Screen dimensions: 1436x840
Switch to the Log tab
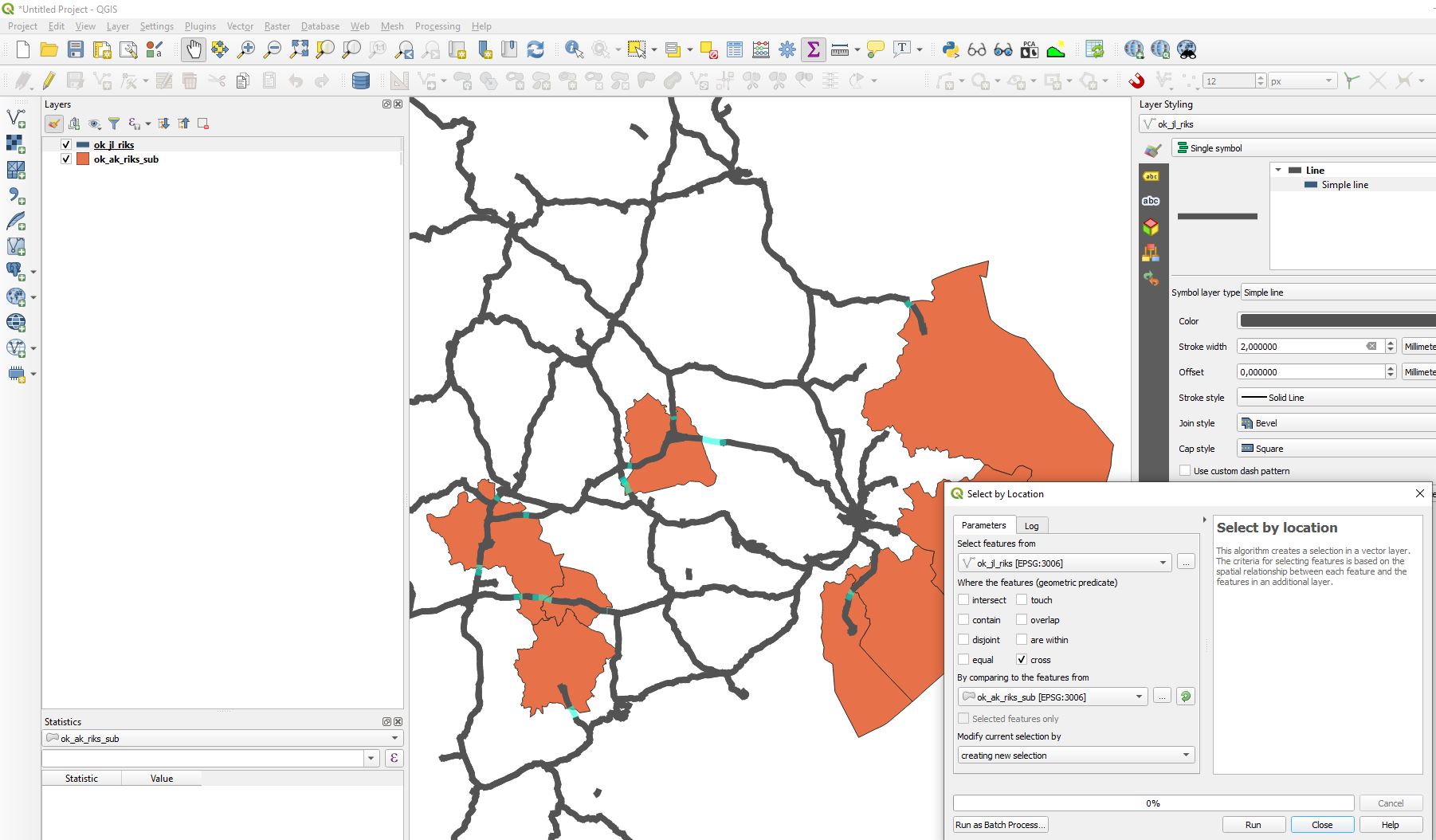point(1031,526)
